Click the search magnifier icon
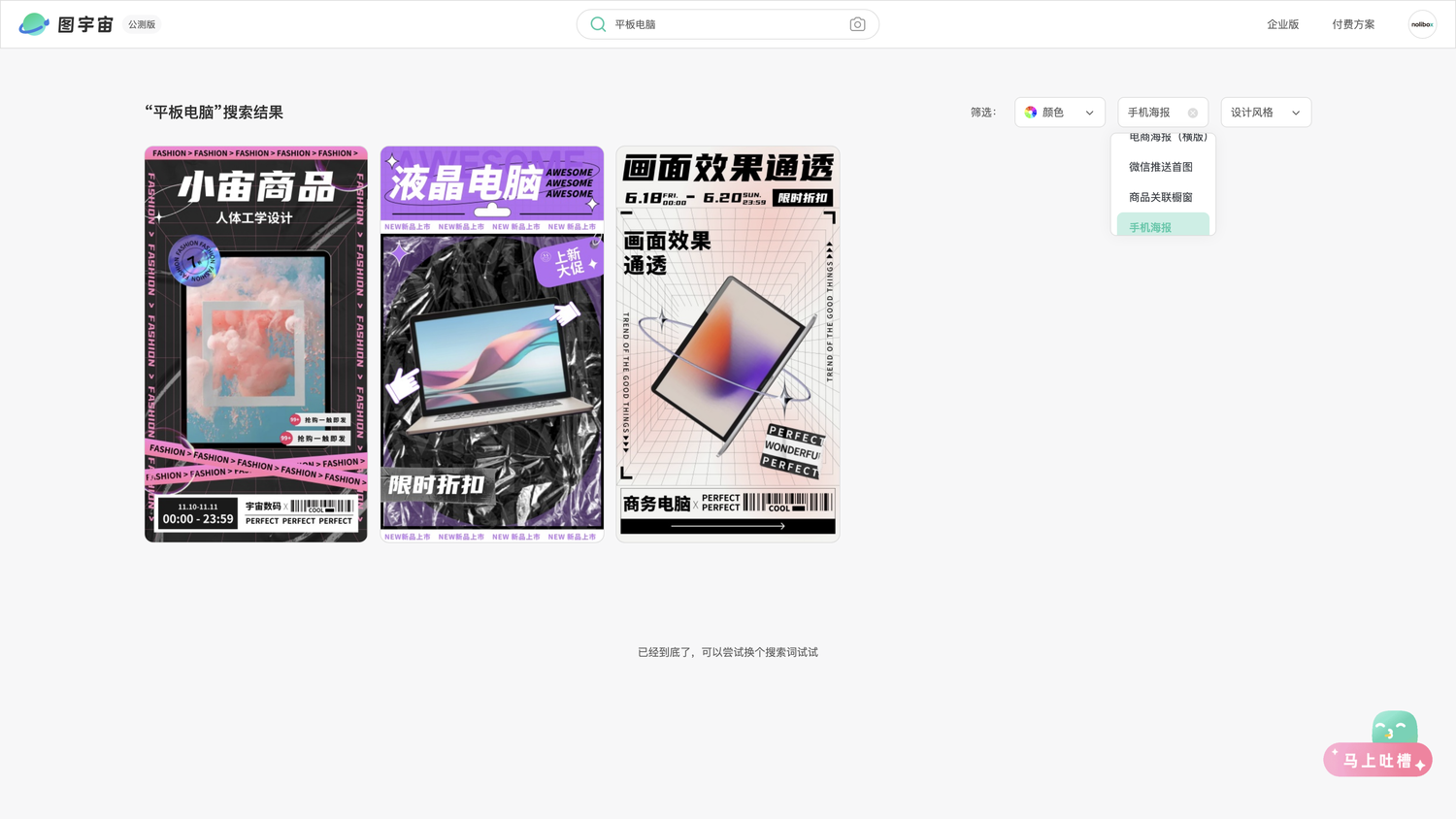The width and height of the screenshot is (1456, 819). [598, 24]
